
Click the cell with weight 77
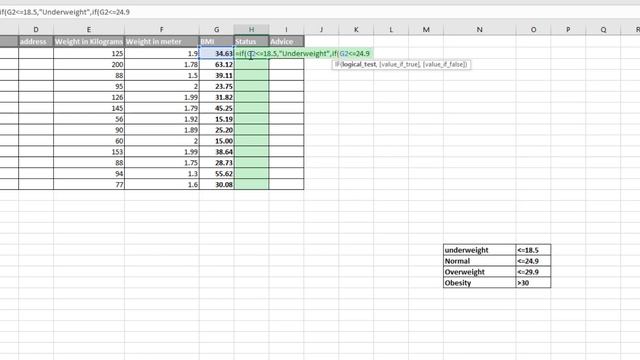(x=89, y=184)
